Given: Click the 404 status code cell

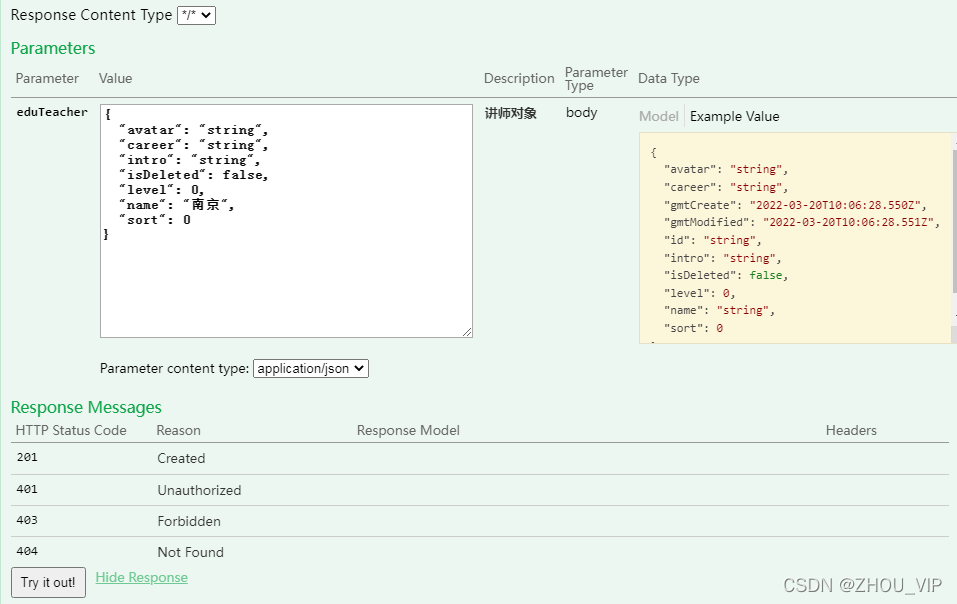Looking at the screenshot, I should point(27,551).
